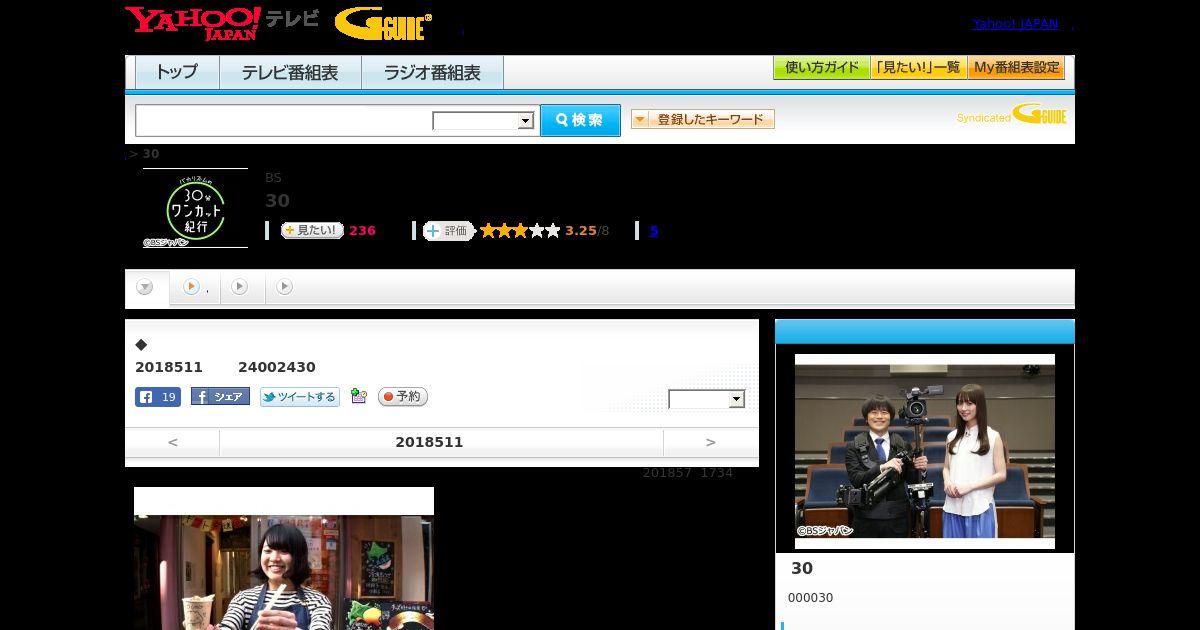Switch to the テレビ番組表 tab
1200x630 pixels.
pos(290,73)
